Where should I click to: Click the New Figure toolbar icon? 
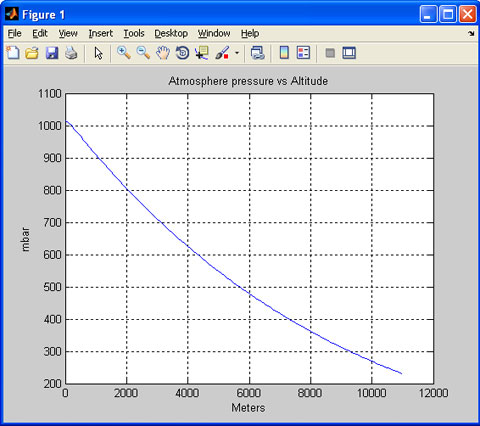pyautogui.click(x=13, y=53)
